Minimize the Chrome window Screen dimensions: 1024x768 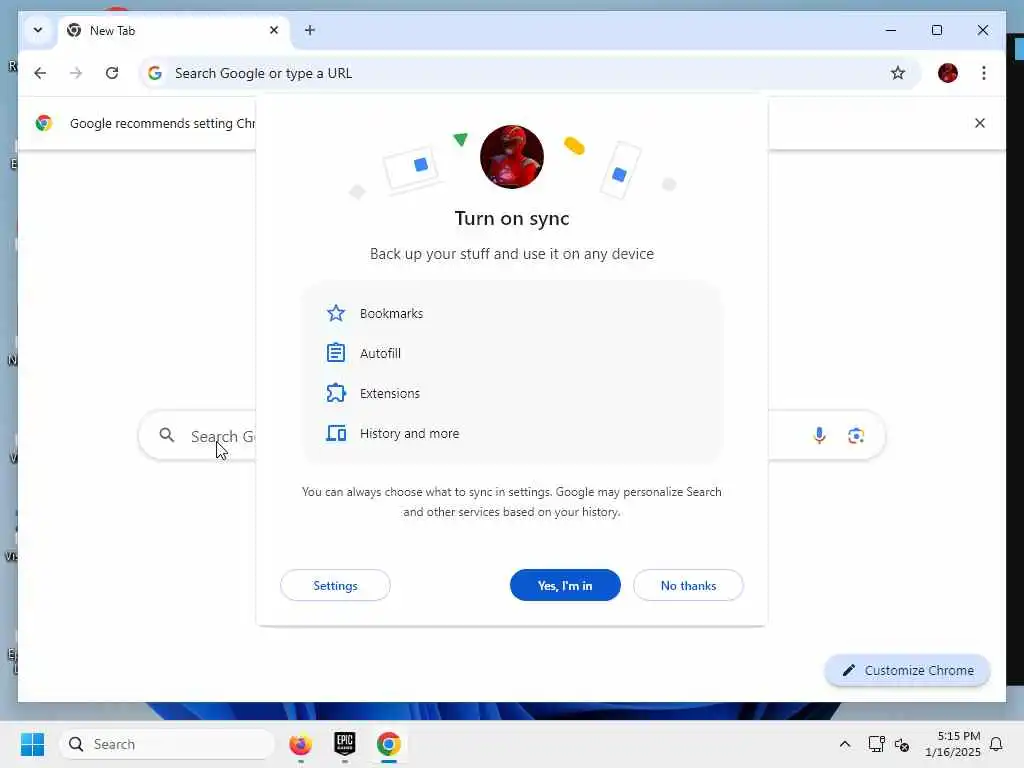pos(891,30)
